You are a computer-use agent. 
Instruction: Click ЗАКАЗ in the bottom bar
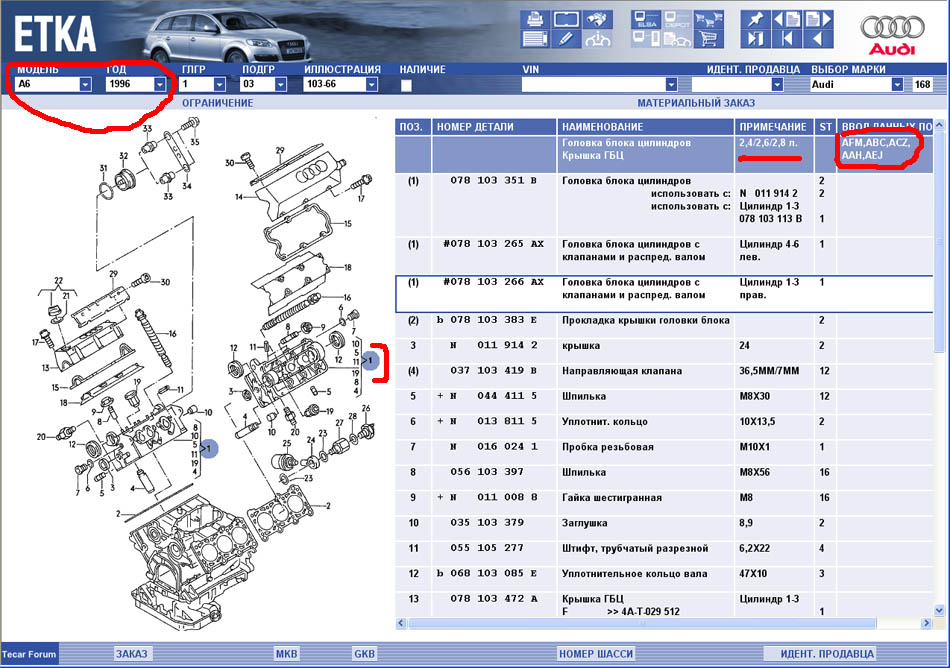[131, 654]
